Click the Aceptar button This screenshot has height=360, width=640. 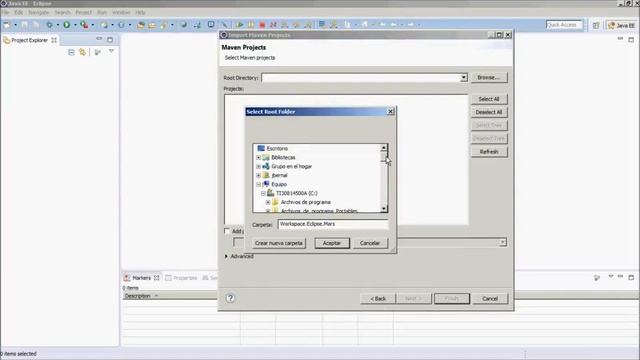tap(332, 243)
